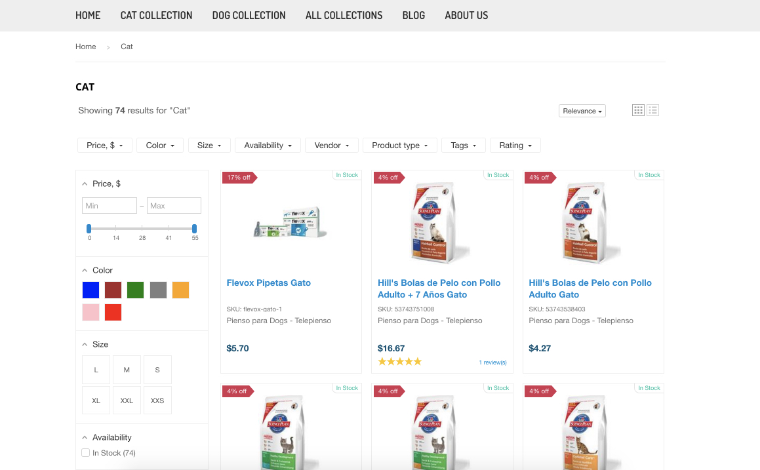
Task: Collapse the Price filter panel chevron
Action: 85,184
